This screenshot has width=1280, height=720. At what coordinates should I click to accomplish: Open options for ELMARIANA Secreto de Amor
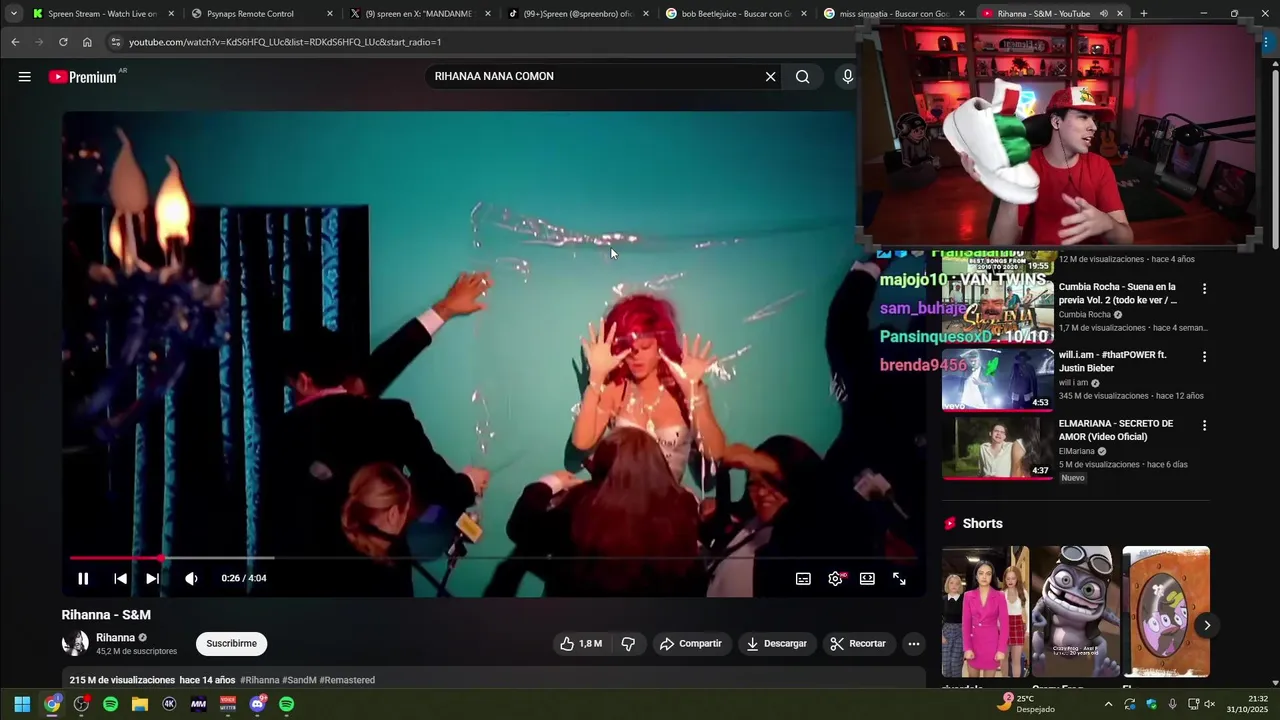[x=1204, y=425]
